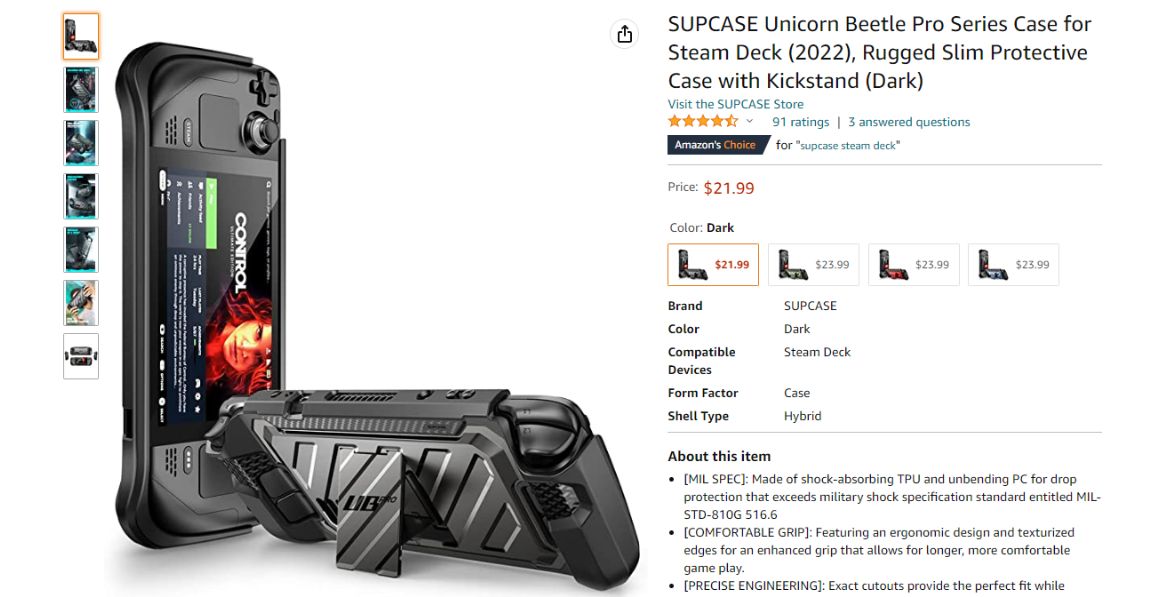Open the sixth thumbnail with hands
Image resolution: width=1172 pixels, height=597 pixels.
[x=81, y=303]
